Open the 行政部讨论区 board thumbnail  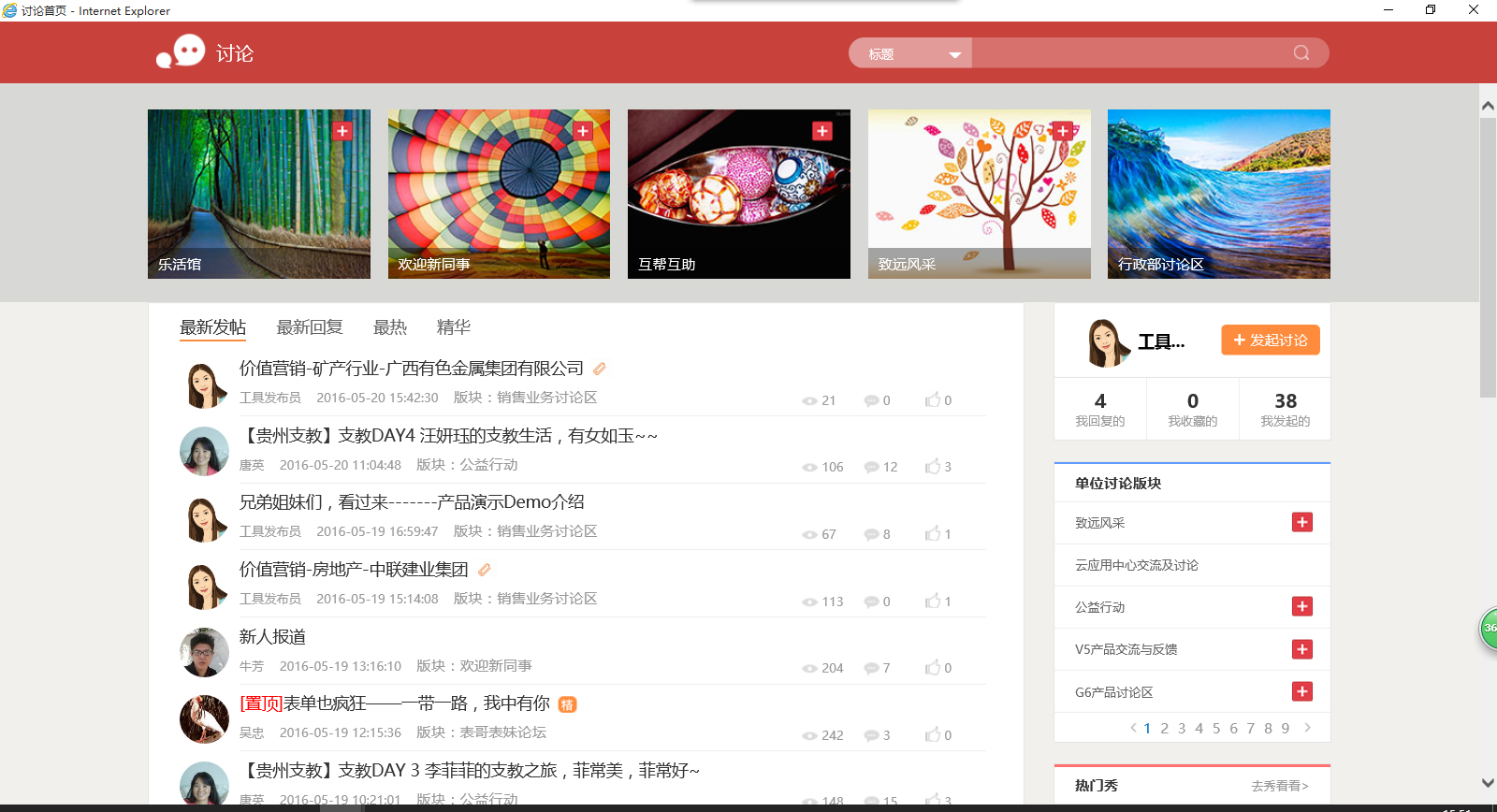click(x=1219, y=194)
